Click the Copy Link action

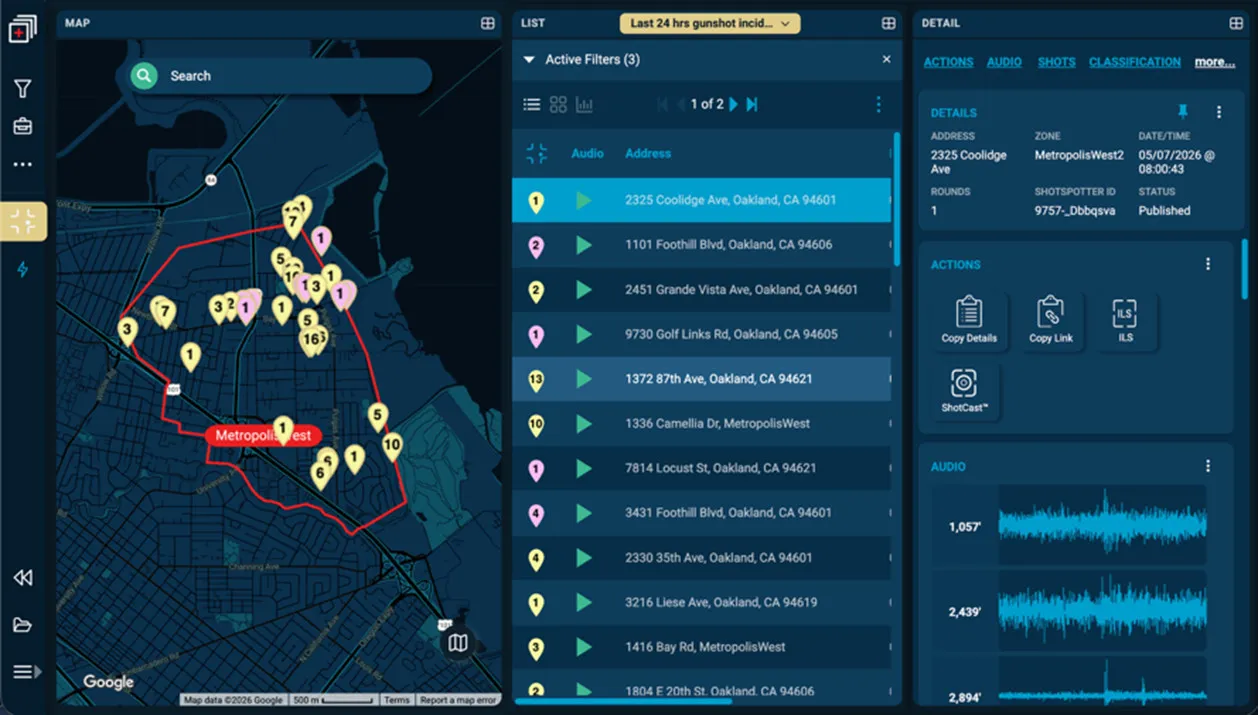(x=1050, y=320)
